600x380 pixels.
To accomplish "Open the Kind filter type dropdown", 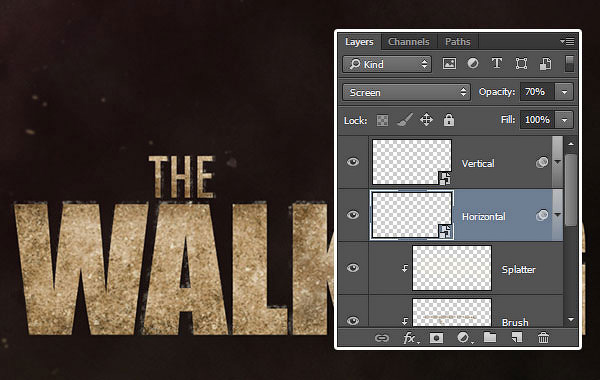I will [x=387, y=64].
